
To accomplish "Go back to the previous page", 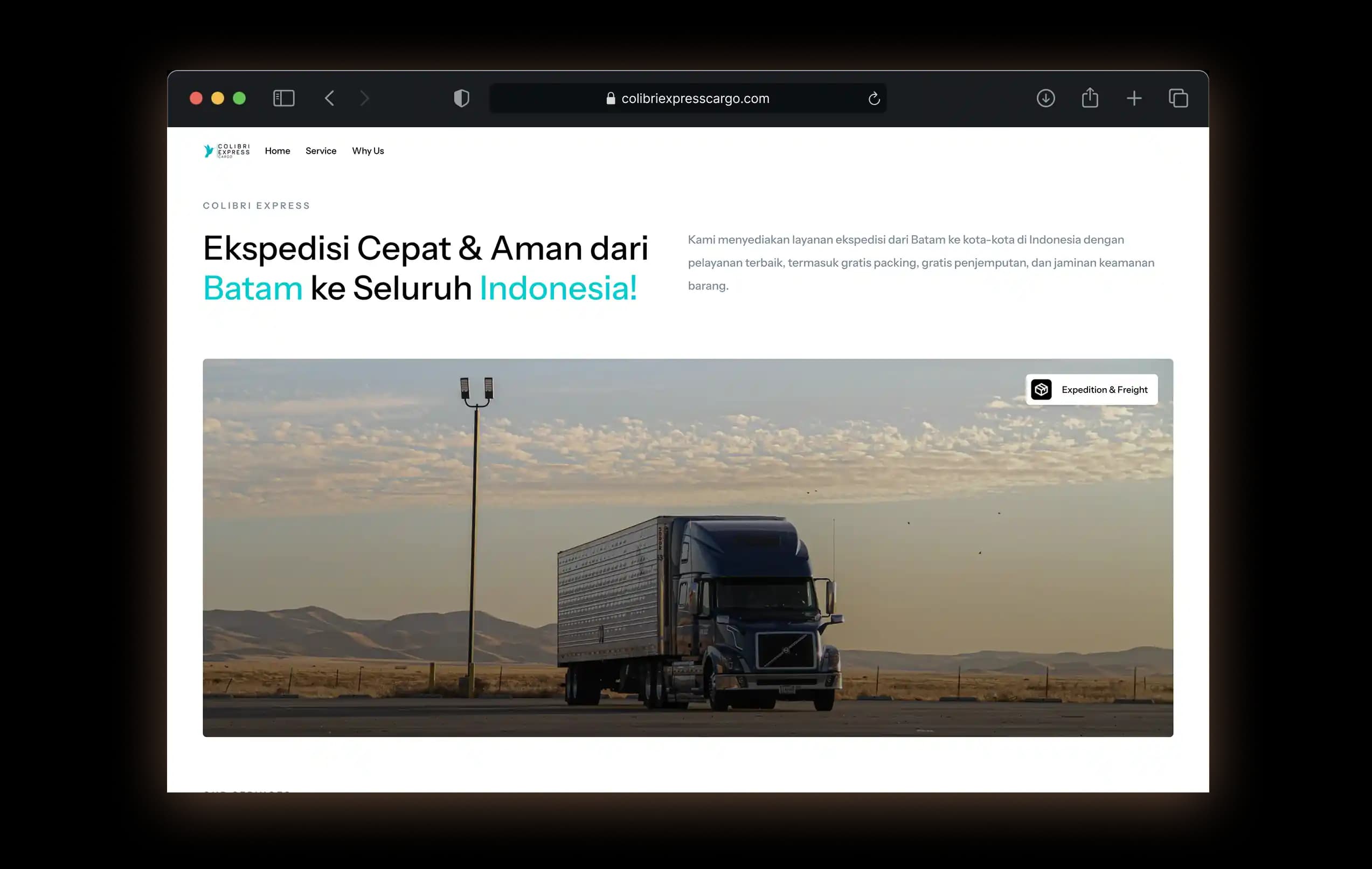I will [329, 98].
